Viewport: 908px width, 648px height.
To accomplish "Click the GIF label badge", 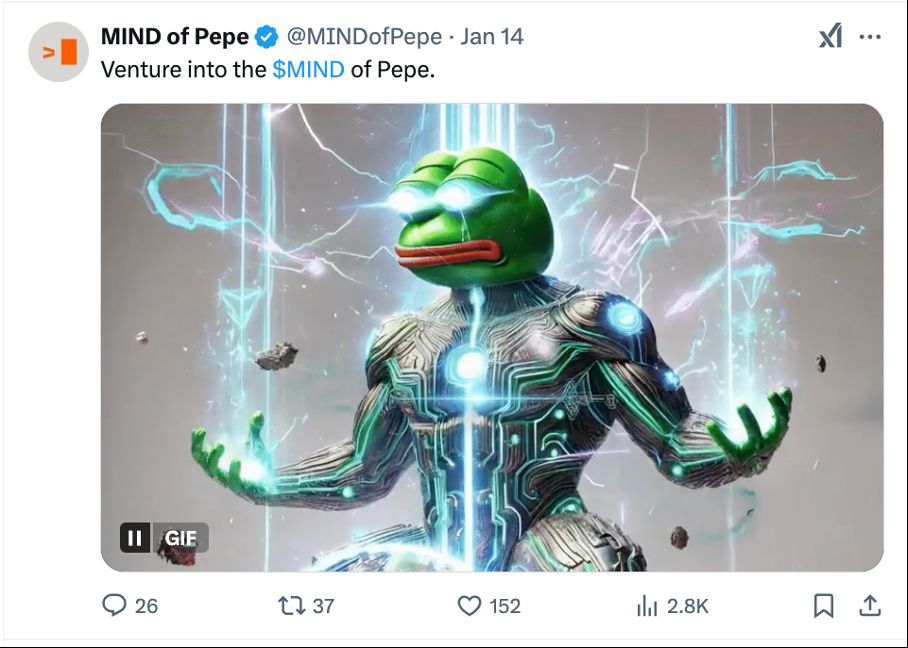I will click(x=180, y=538).
